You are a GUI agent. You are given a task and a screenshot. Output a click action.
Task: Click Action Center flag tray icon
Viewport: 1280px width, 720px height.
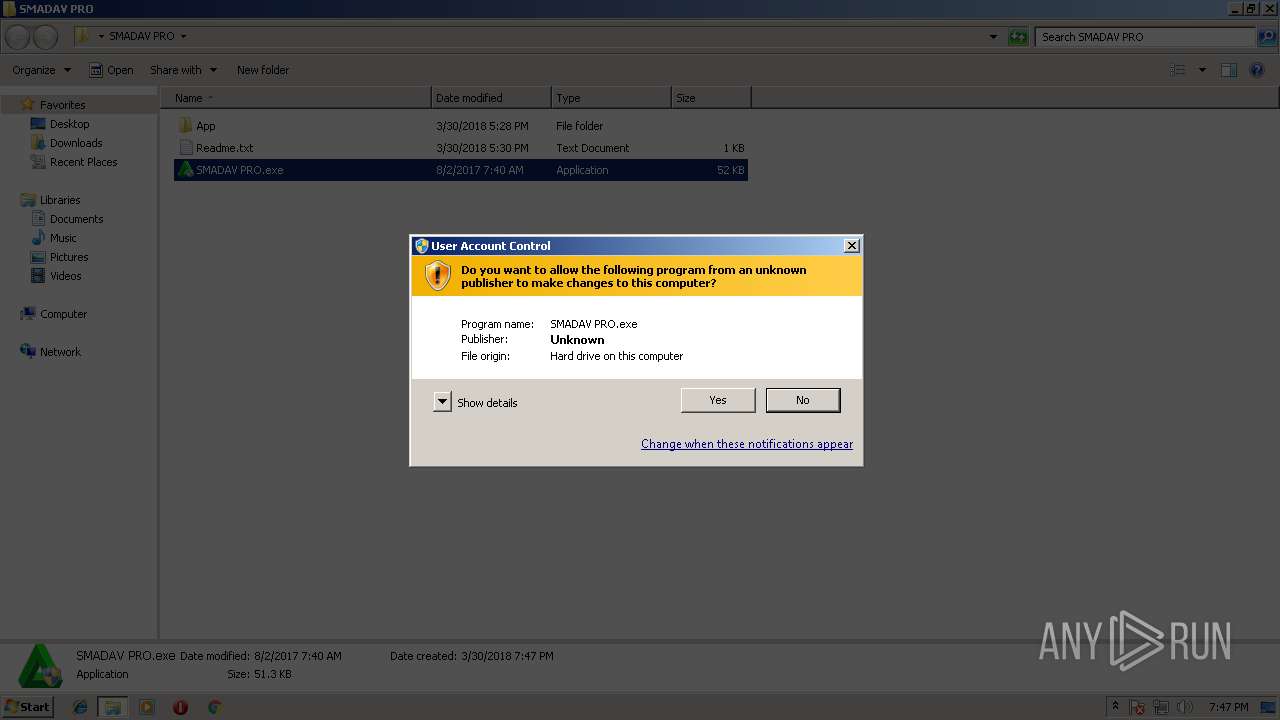point(1138,707)
